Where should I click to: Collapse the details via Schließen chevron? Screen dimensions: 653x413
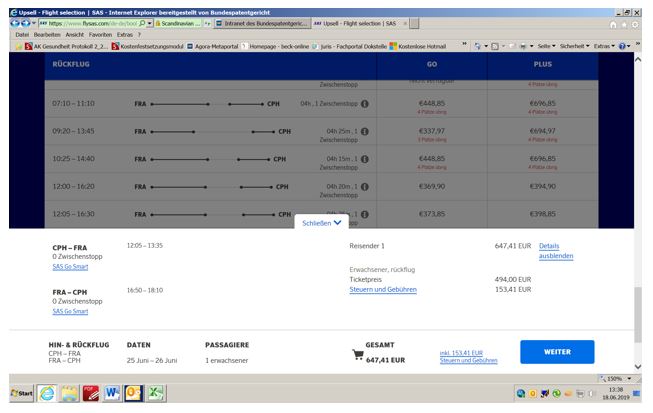coord(322,223)
